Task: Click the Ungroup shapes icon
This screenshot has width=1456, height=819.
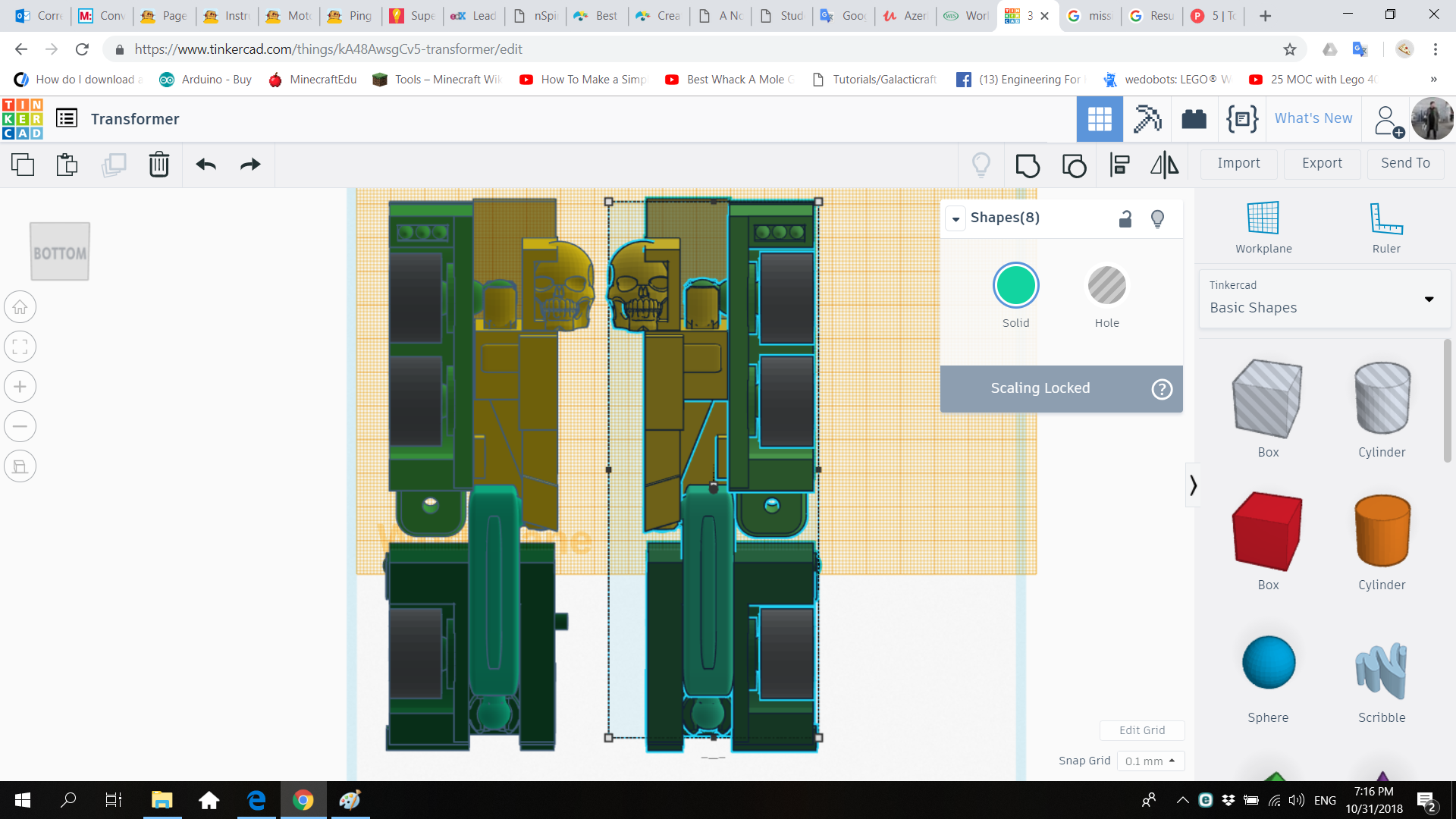Action: click(1074, 165)
